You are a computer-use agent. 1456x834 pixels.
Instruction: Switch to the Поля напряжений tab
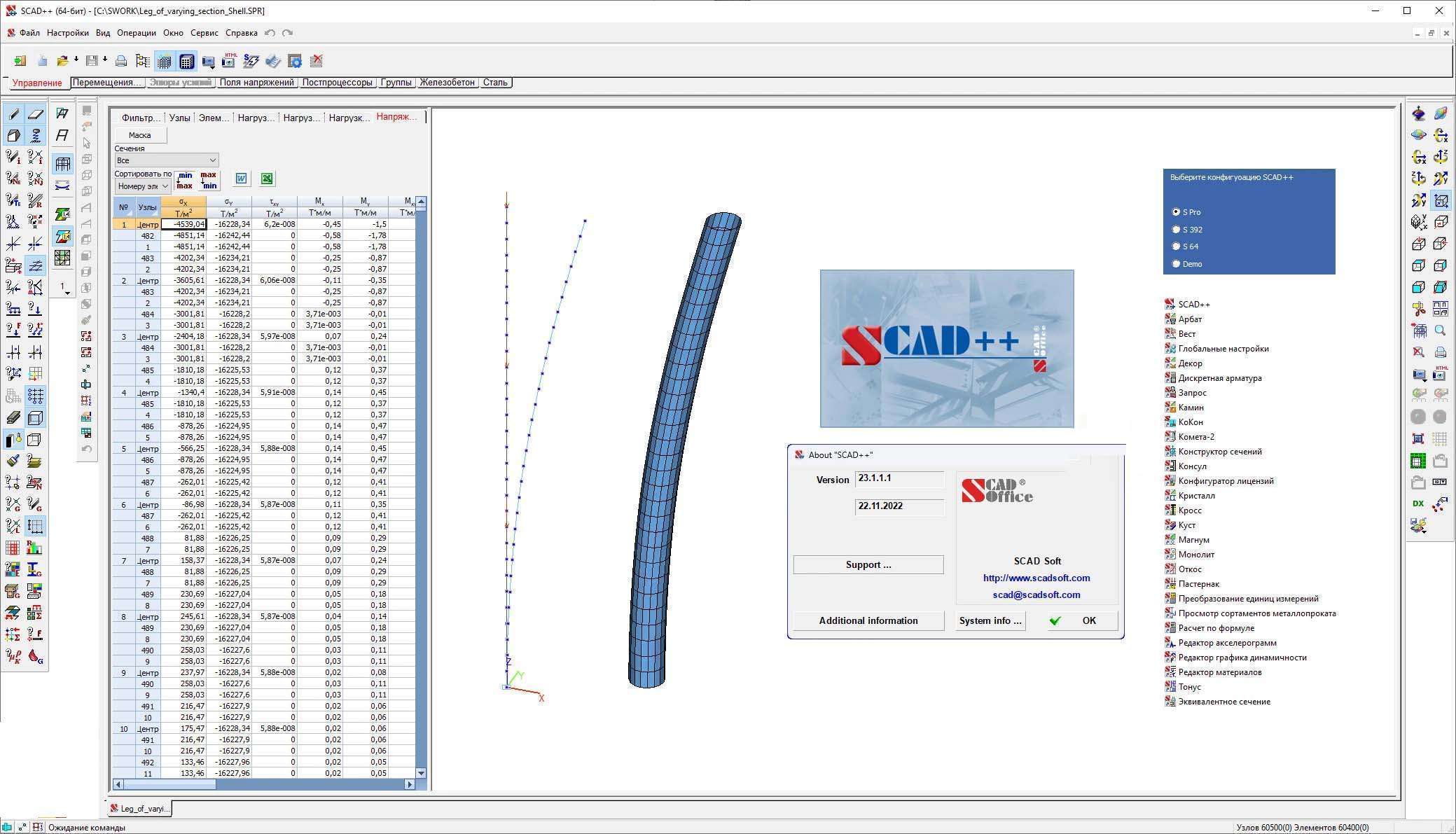(x=257, y=82)
